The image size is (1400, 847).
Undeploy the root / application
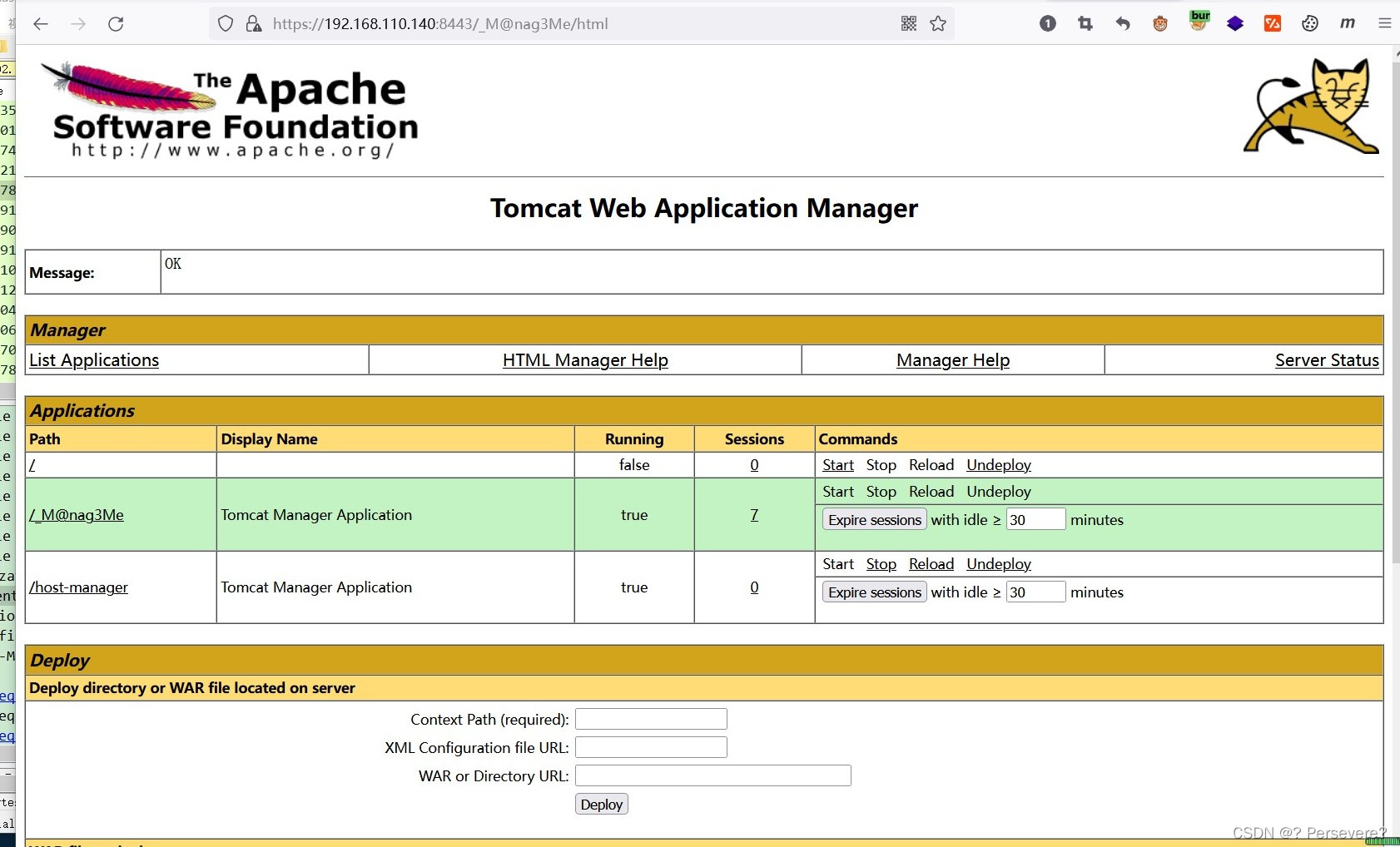[999, 465]
